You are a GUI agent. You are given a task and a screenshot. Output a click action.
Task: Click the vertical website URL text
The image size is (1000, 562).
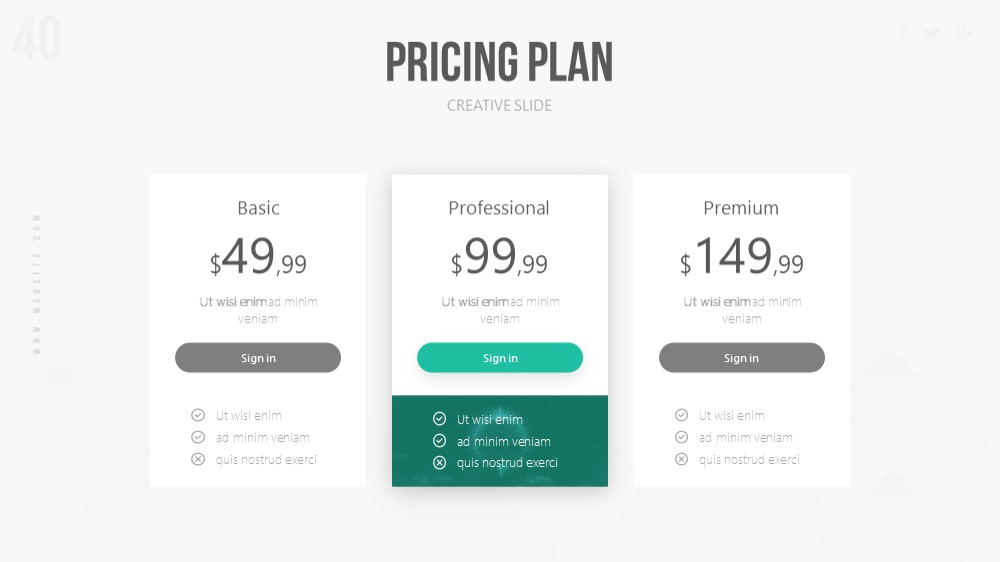[x=37, y=285]
